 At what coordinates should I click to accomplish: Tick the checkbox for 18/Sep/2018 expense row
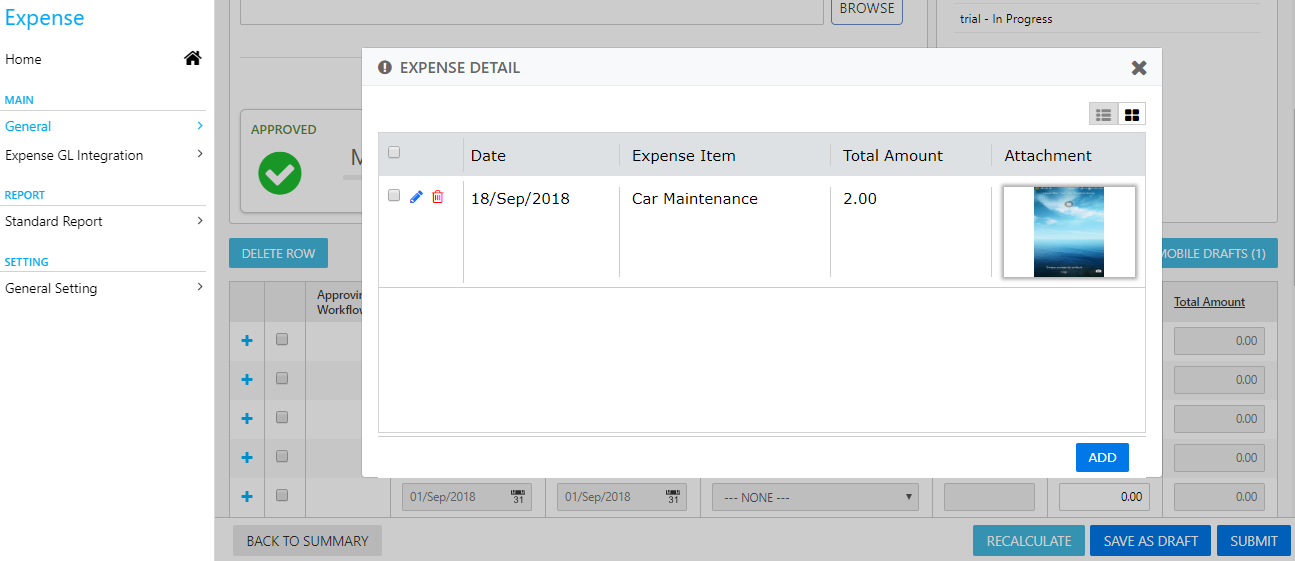(x=394, y=196)
